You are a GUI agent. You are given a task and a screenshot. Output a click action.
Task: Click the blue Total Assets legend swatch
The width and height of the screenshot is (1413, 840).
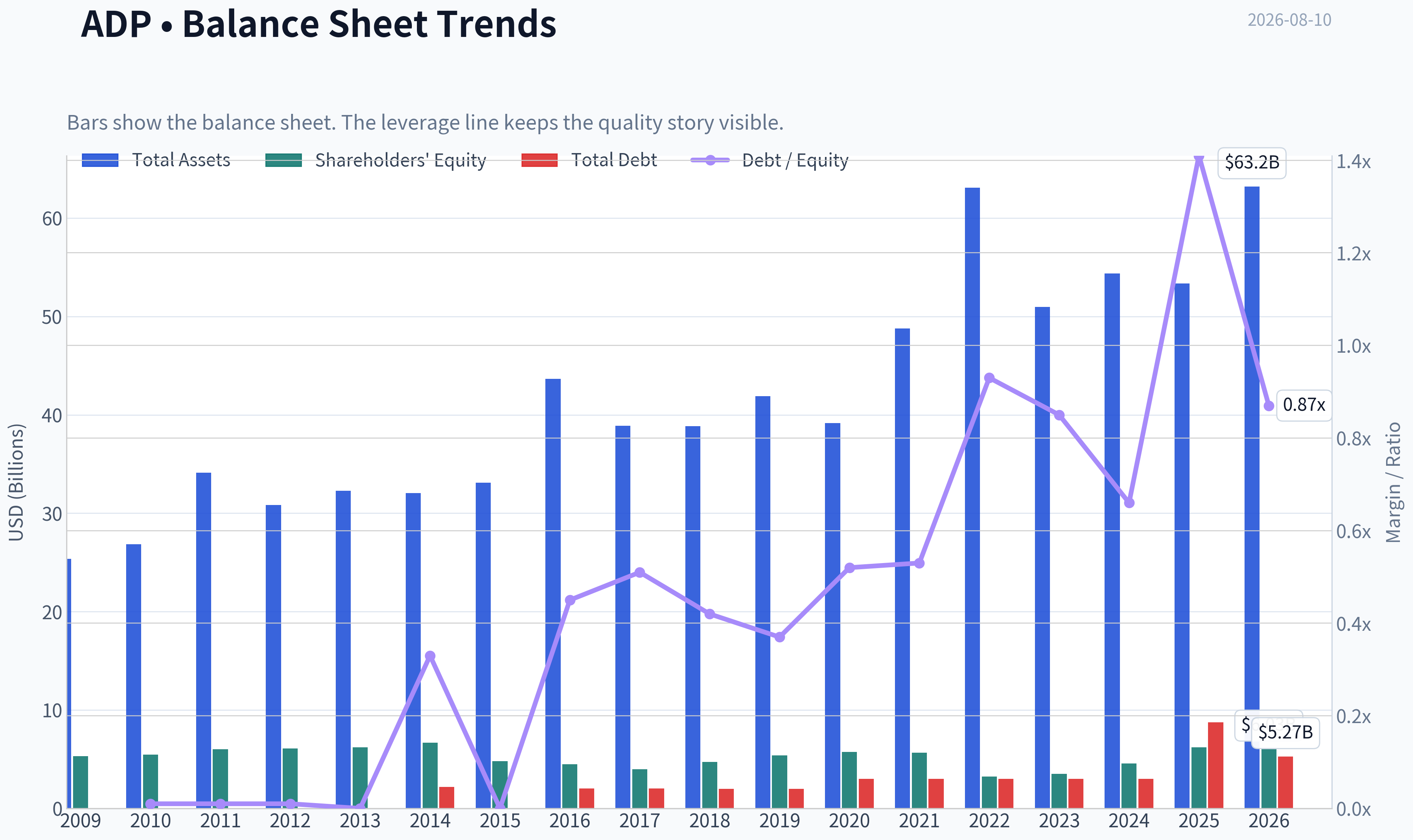100,160
